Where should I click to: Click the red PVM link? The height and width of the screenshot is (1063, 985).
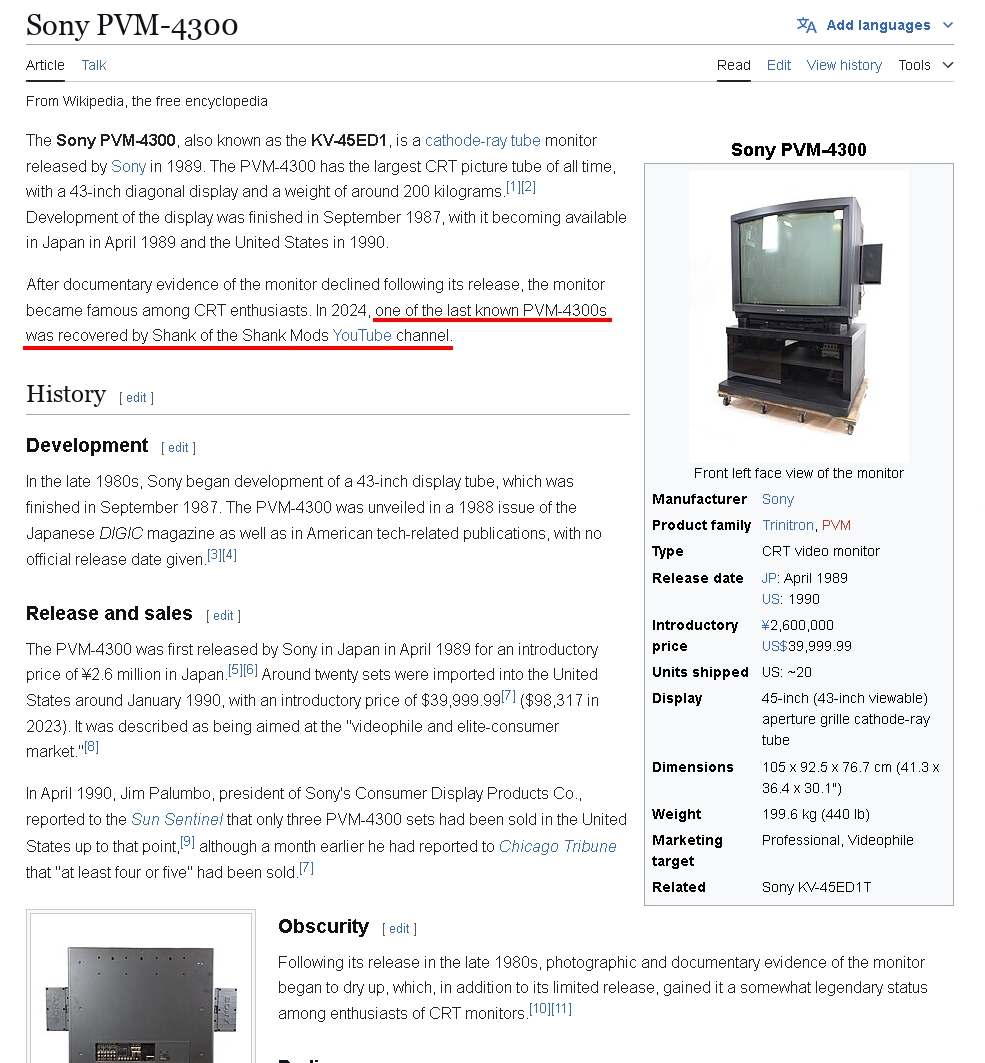(836, 525)
